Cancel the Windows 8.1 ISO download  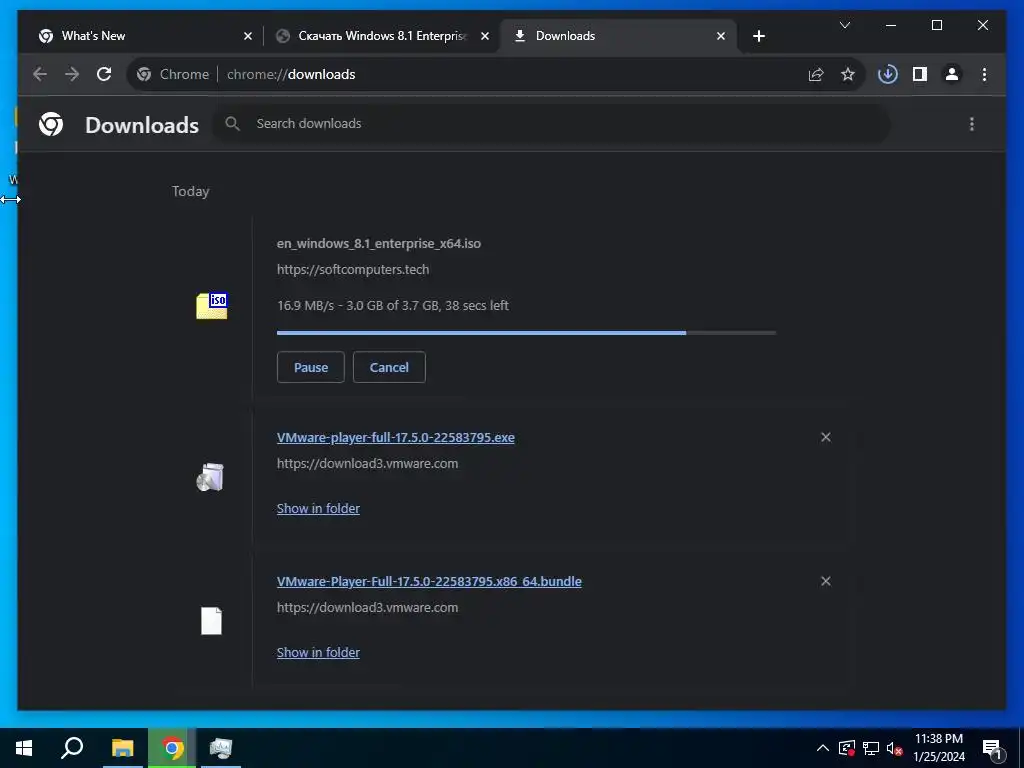[x=389, y=367]
